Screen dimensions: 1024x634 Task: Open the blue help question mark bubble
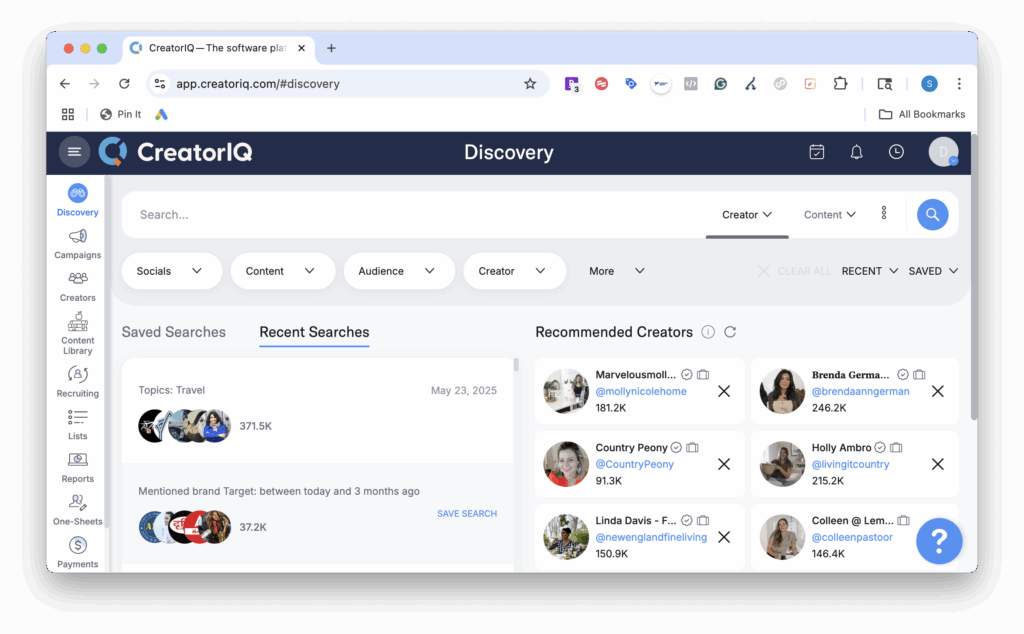(938, 541)
